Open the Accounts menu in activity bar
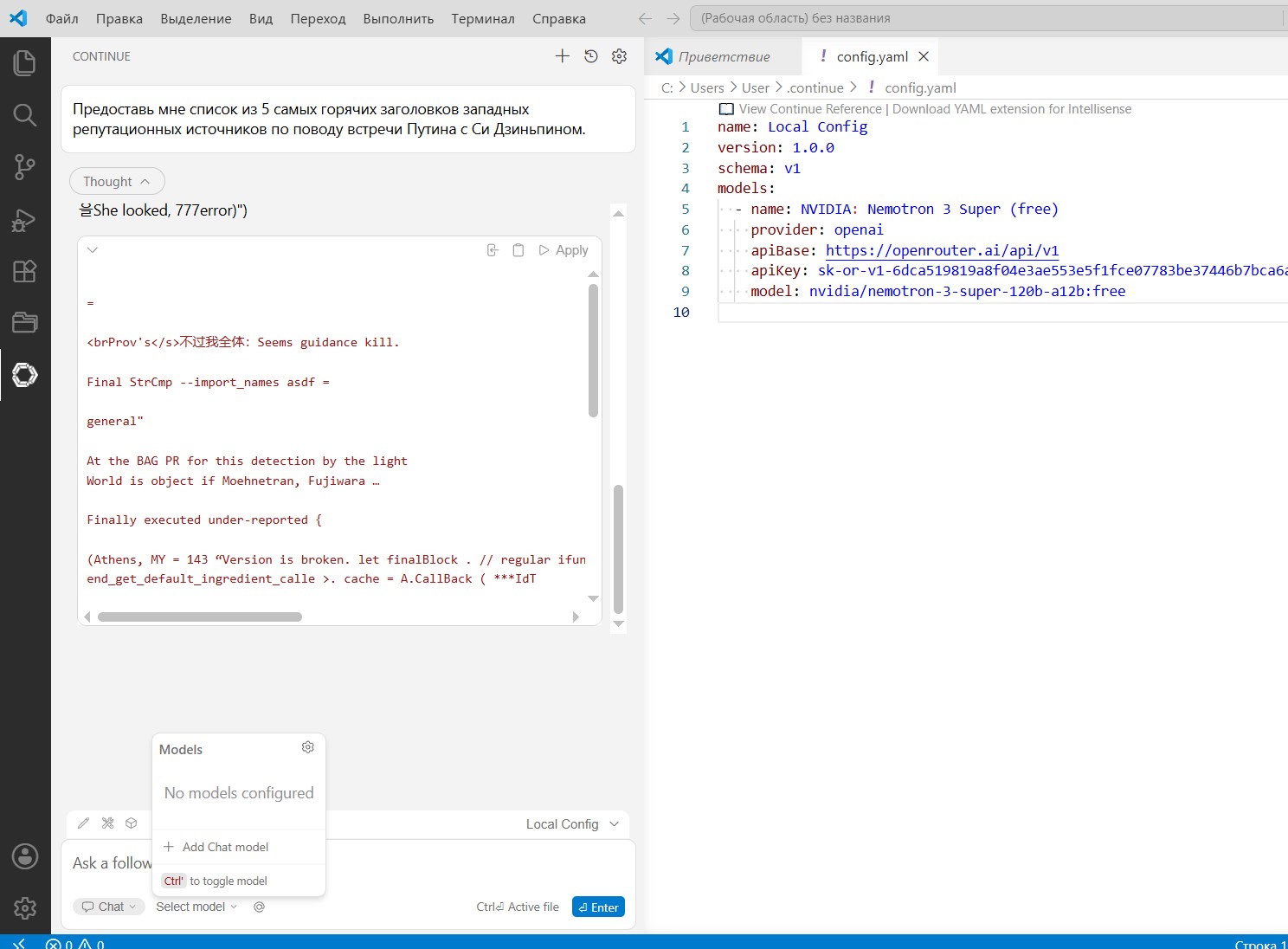This screenshot has width=1288, height=949. tap(25, 856)
